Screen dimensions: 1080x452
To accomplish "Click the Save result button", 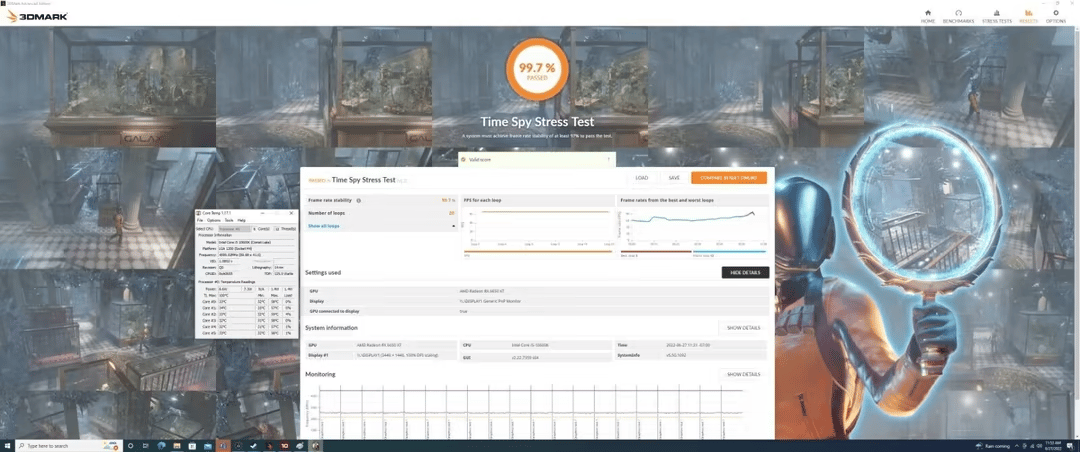I will 674,178.
